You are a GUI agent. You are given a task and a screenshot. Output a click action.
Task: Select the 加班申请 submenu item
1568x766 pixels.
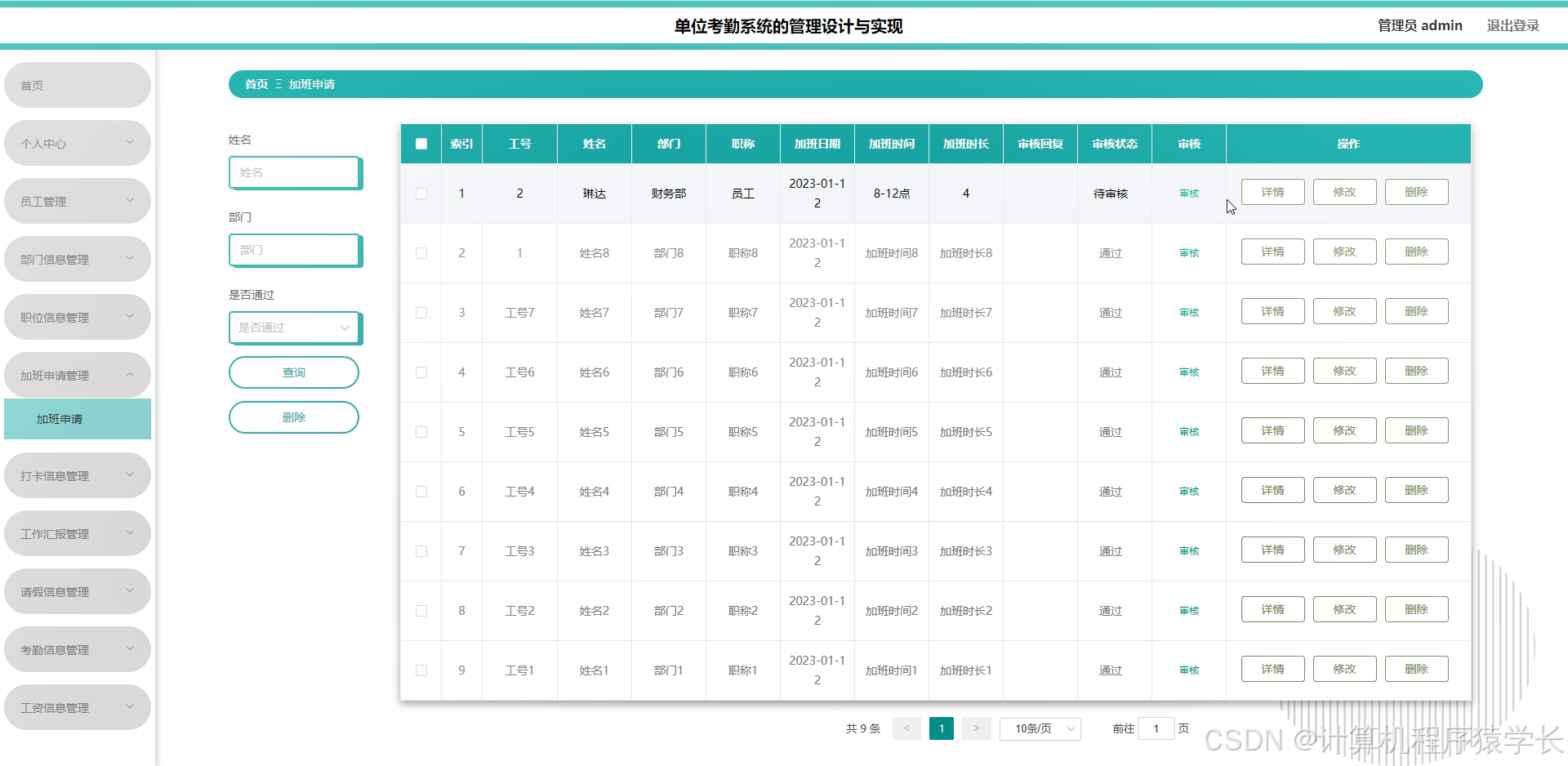[78, 419]
